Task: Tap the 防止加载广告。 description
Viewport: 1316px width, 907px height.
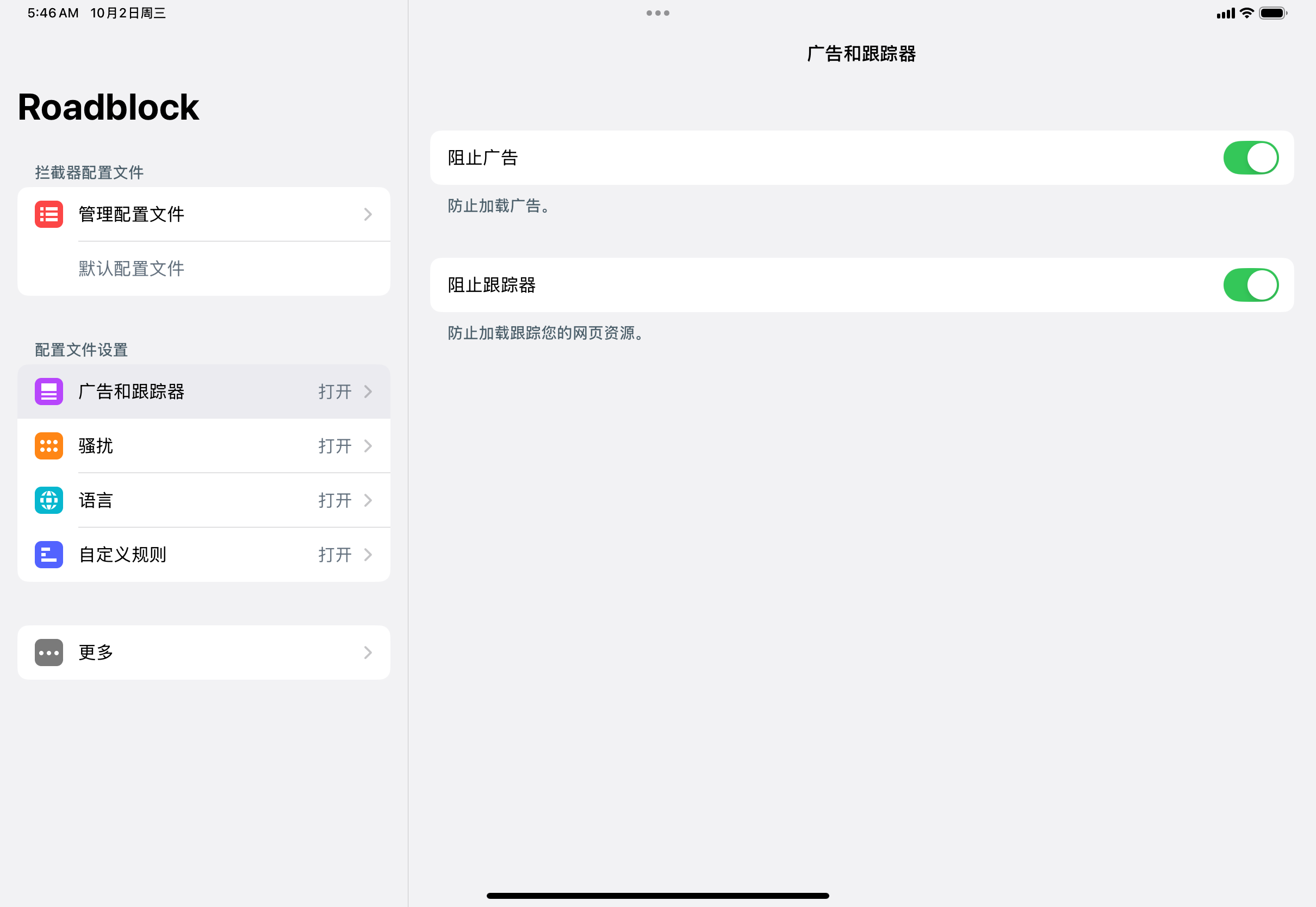Action: 499,206
